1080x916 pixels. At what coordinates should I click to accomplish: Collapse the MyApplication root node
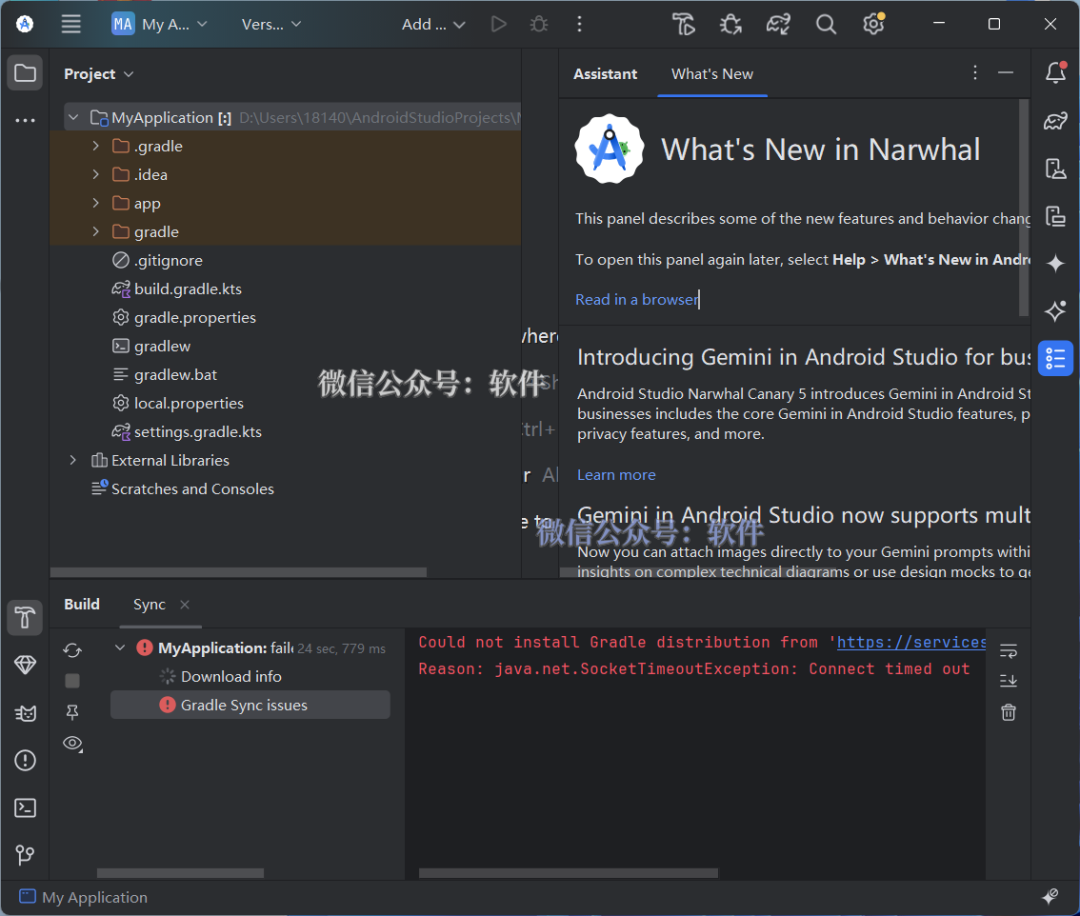tap(73, 118)
